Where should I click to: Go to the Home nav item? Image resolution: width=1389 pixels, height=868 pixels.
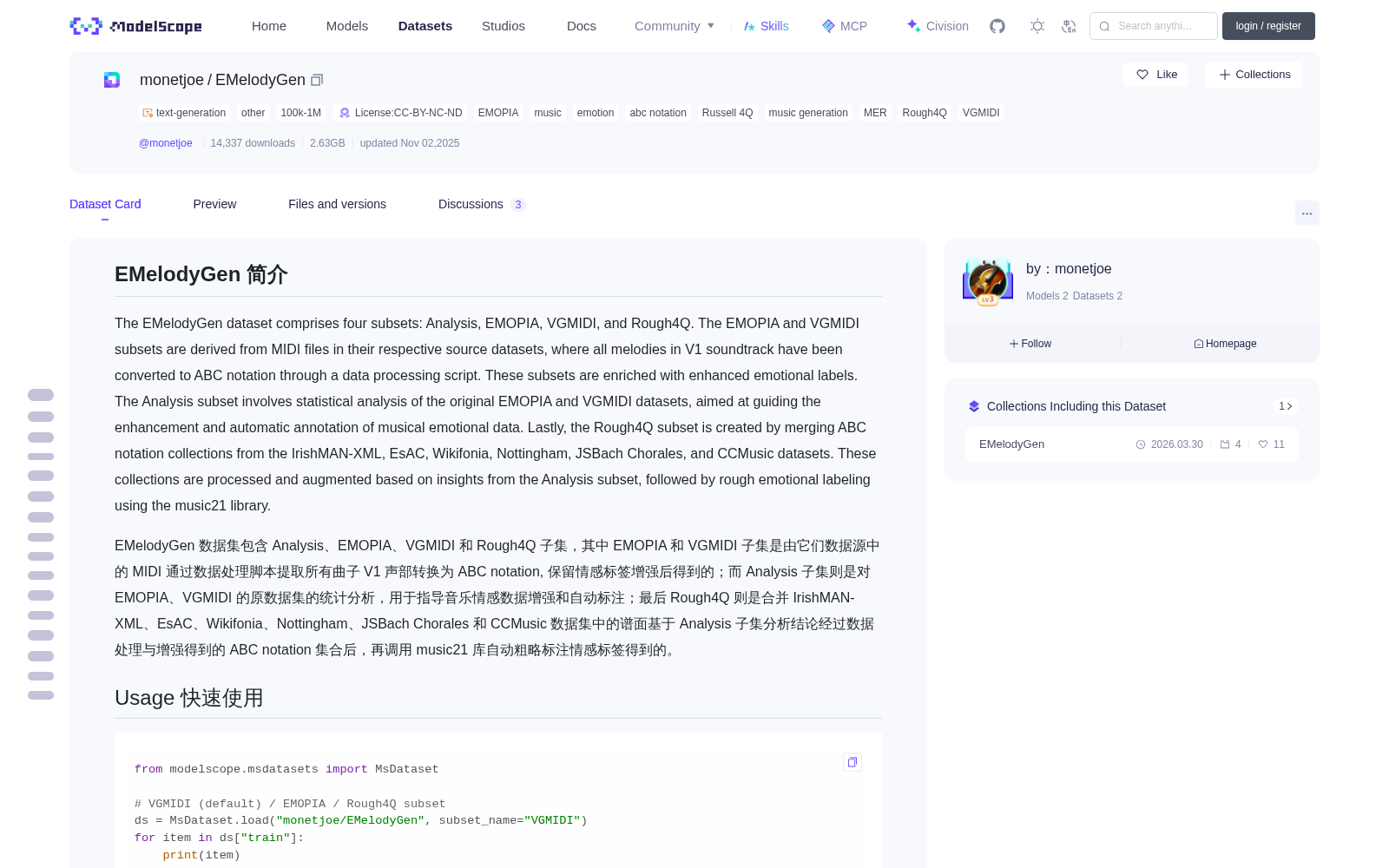point(269,26)
